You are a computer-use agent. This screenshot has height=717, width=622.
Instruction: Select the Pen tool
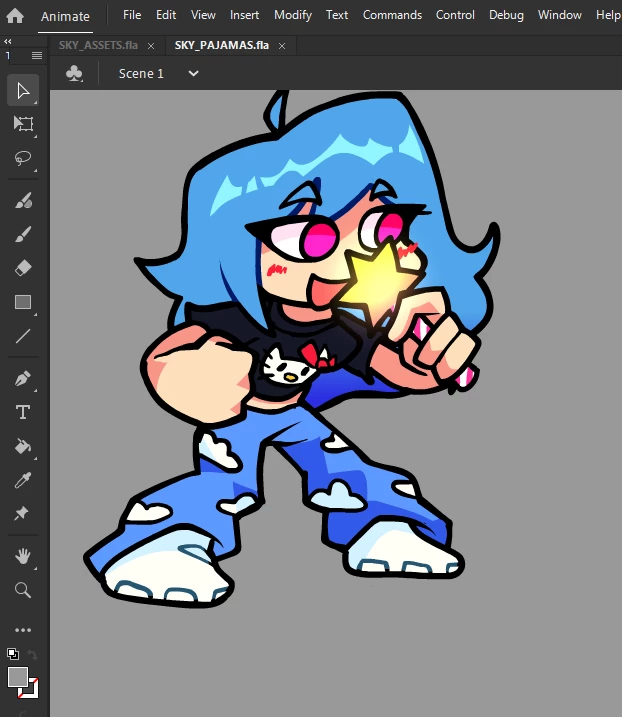click(23, 379)
